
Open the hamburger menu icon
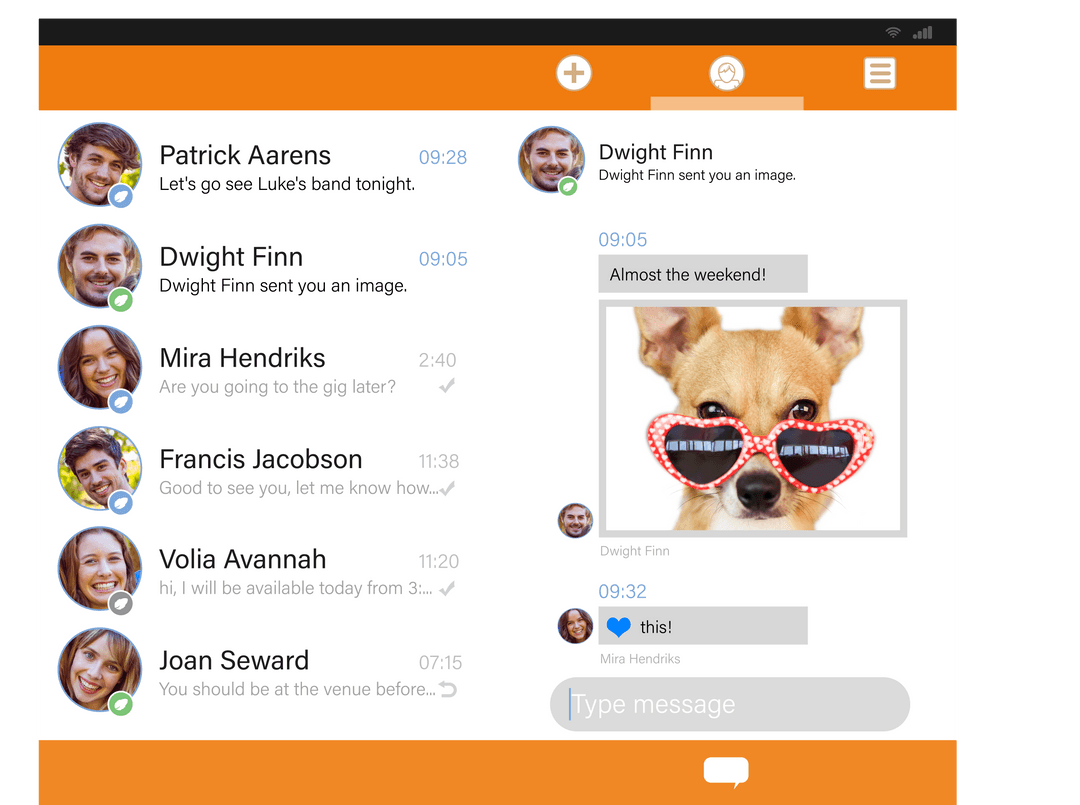pyautogui.click(x=880, y=74)
